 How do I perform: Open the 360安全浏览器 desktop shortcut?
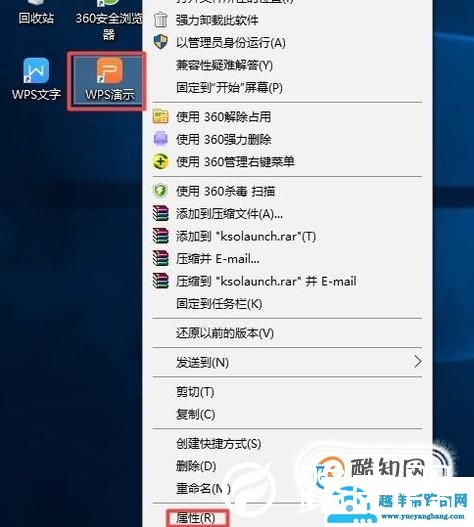tap(109, 20)
